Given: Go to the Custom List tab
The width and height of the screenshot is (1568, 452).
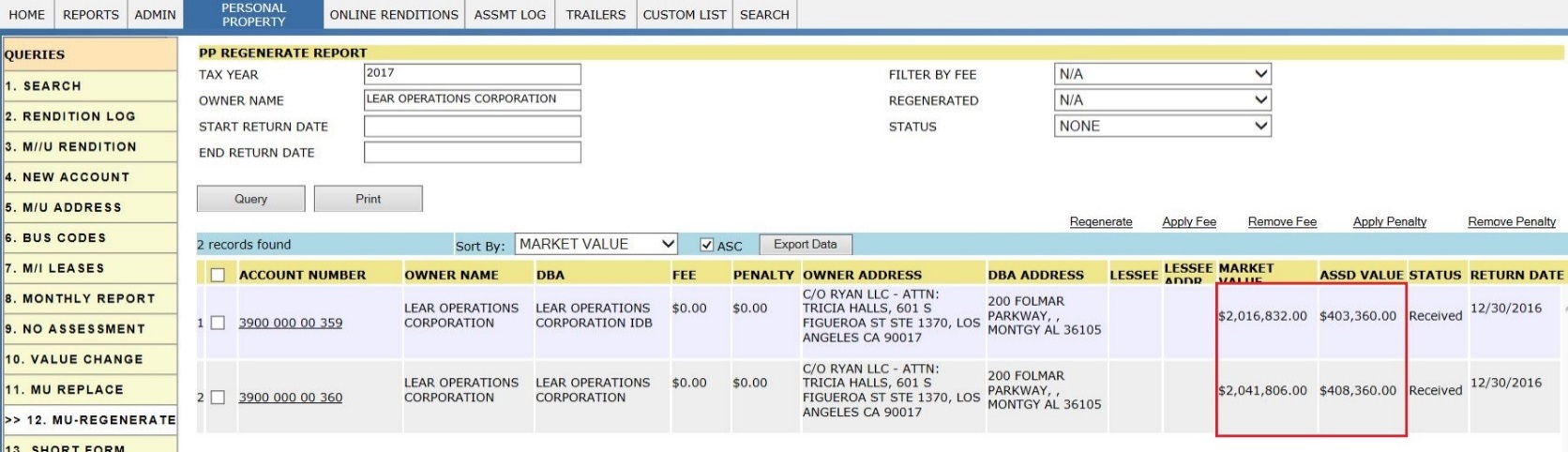Looking at the screenshot, I should click(685, 15).
